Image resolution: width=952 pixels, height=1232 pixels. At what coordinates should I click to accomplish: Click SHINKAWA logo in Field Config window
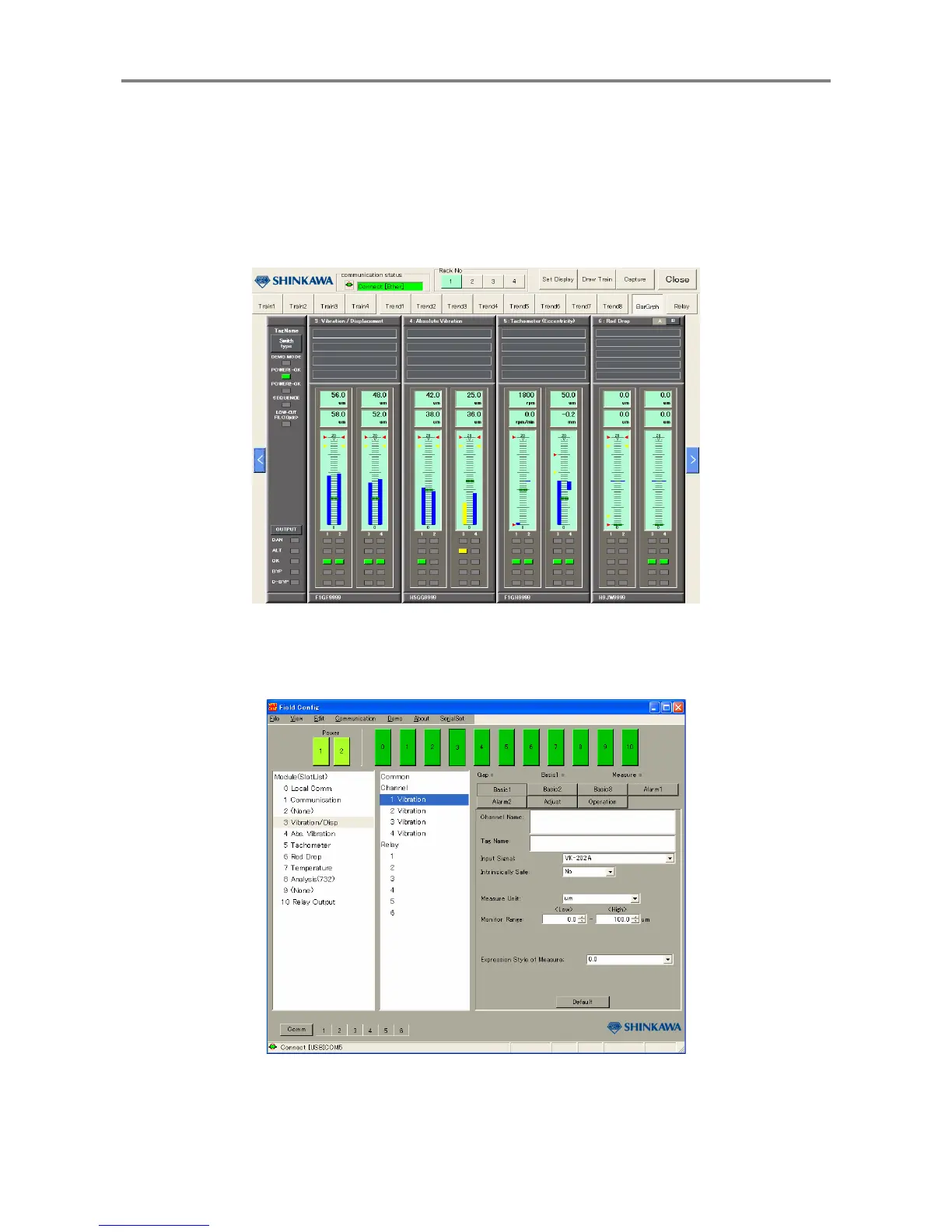(644, 1027)
